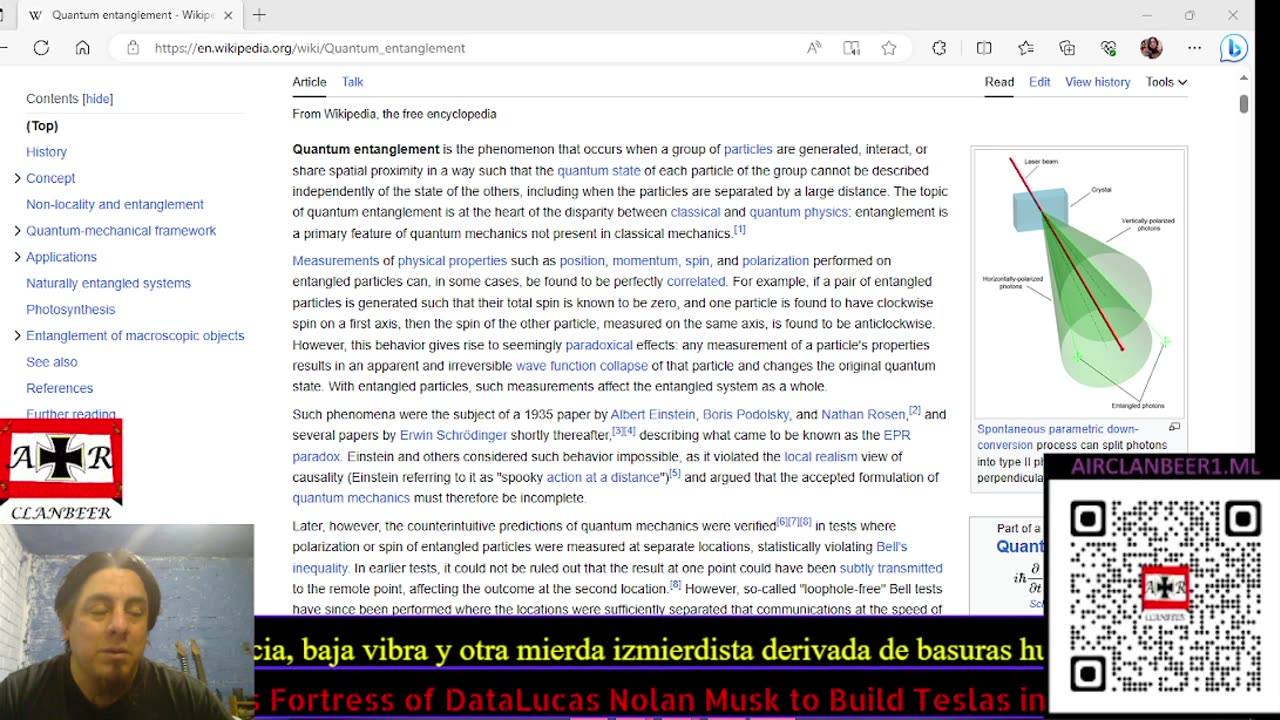Open Immersive Reader mode
1280x720 pixels.
pos(851,48)
